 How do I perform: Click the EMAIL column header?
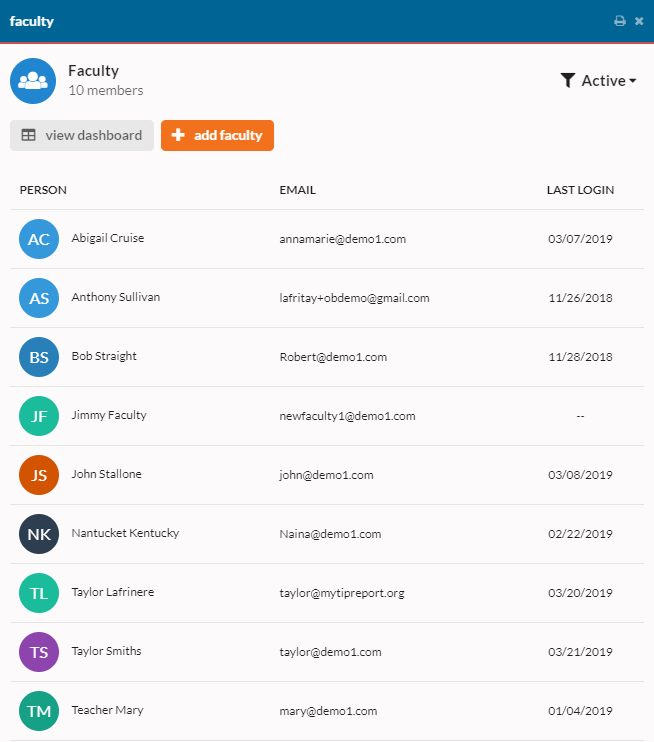[x=297, y=190]
